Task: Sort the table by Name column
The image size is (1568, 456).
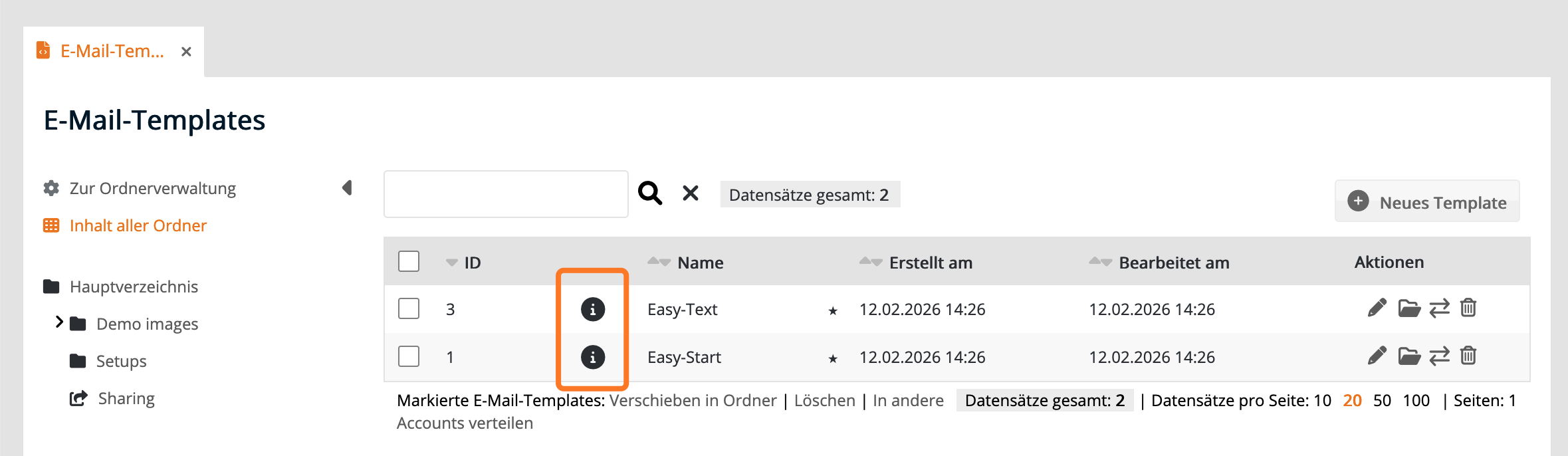Action: (699, 263)
